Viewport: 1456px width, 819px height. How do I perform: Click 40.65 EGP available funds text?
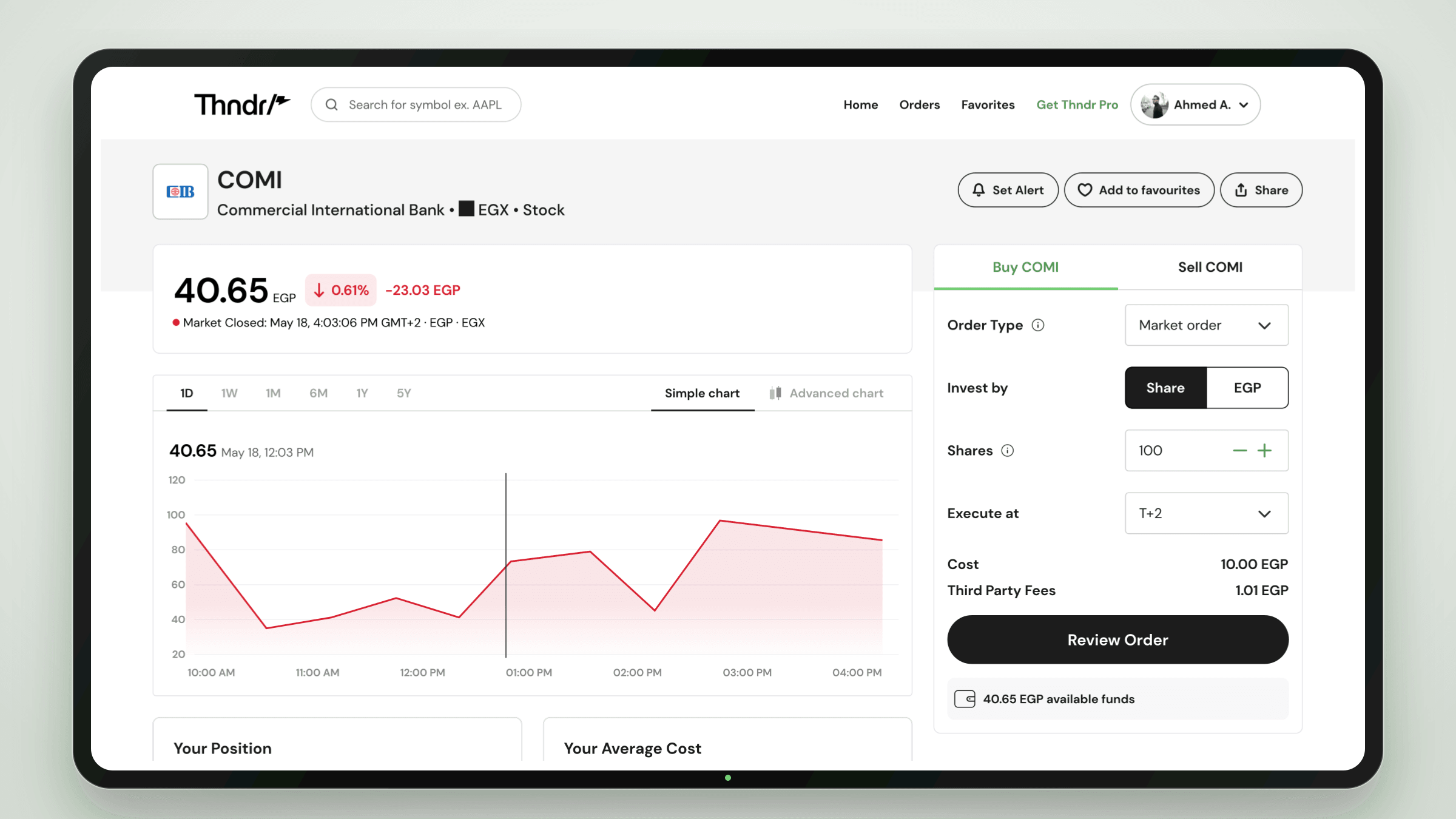[1059, 699]
